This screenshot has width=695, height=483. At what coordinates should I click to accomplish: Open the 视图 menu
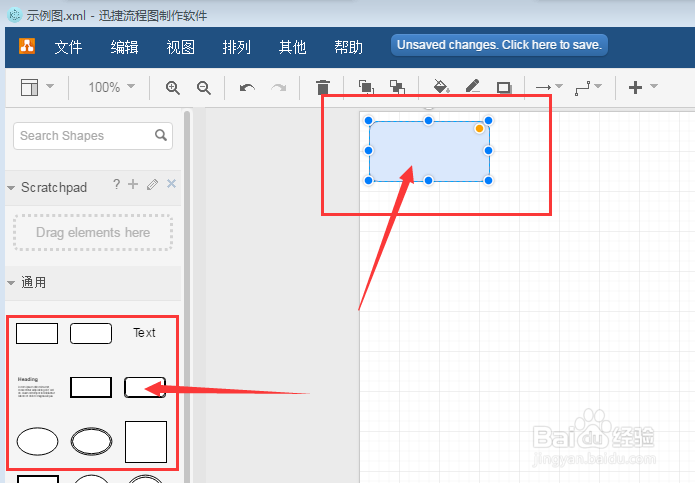coord(180,47)
